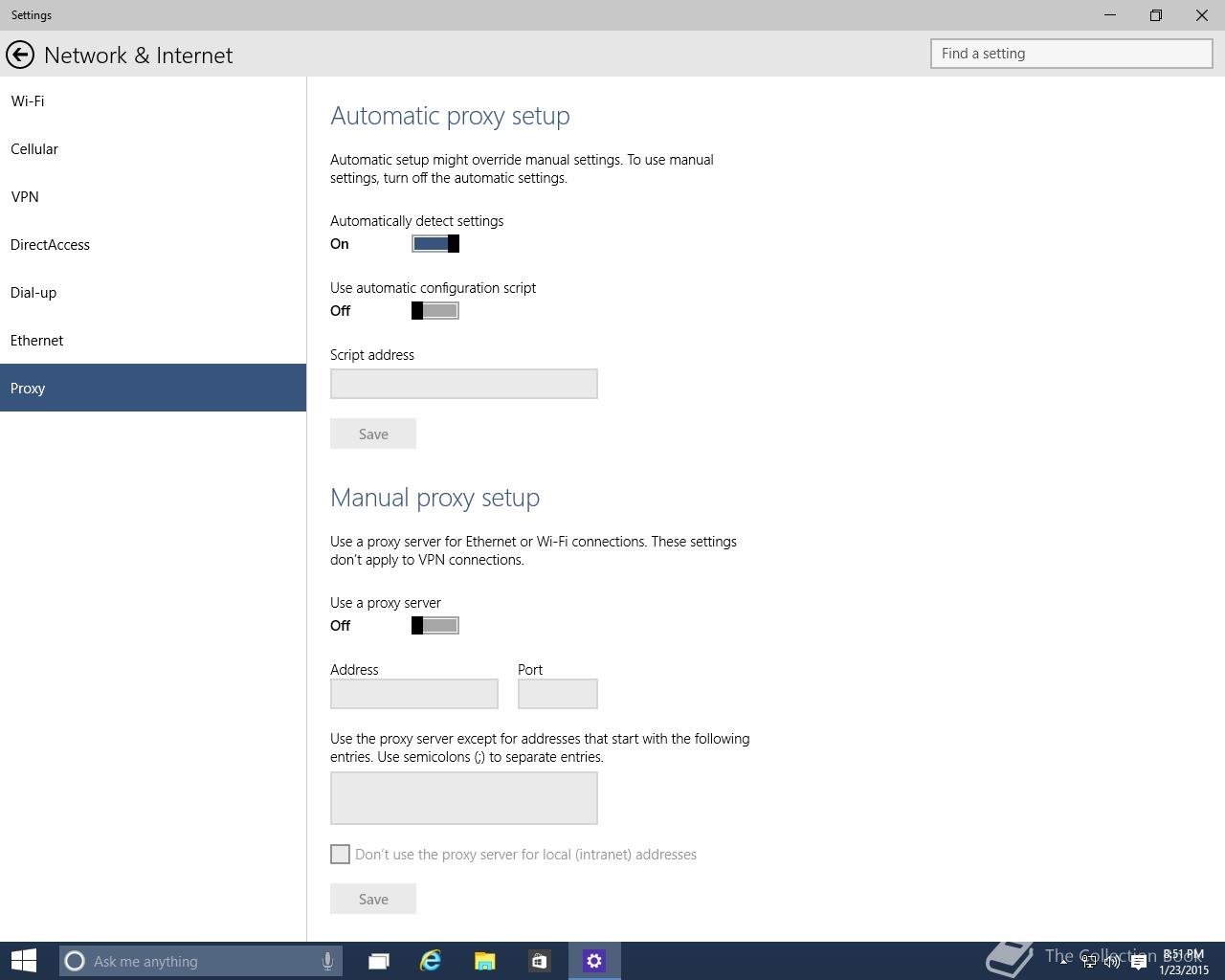Open the Ethernet settings category
Viewport: 1225px width, 980px height.
(153, 340)
